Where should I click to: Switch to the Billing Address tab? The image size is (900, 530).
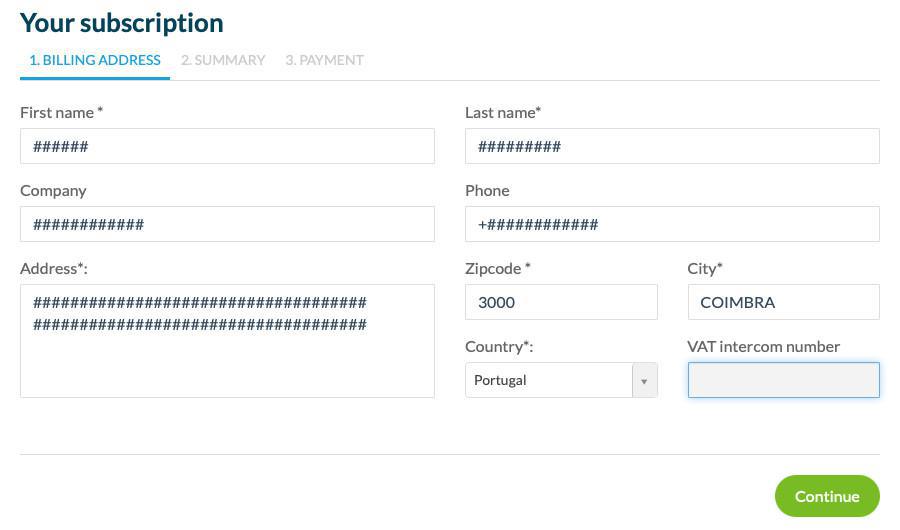tap(95, 60)
